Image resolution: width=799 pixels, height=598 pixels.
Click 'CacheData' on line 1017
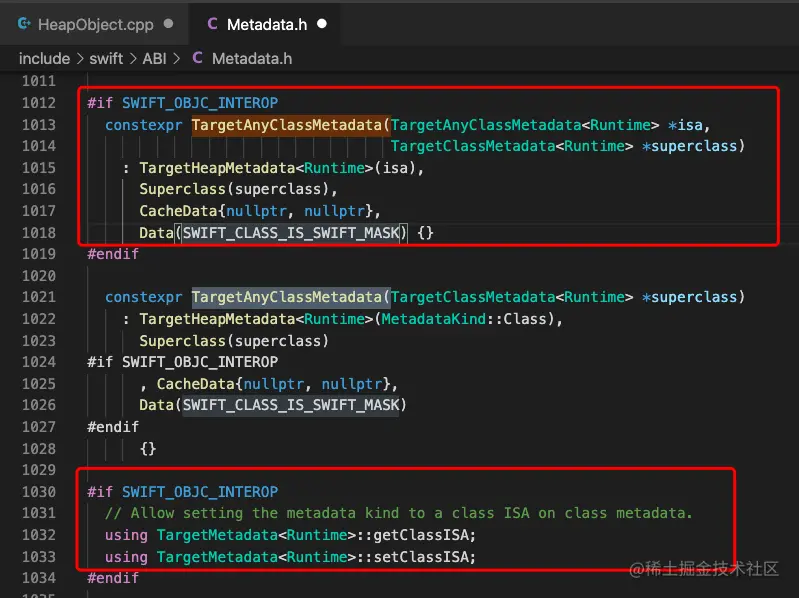178,211
